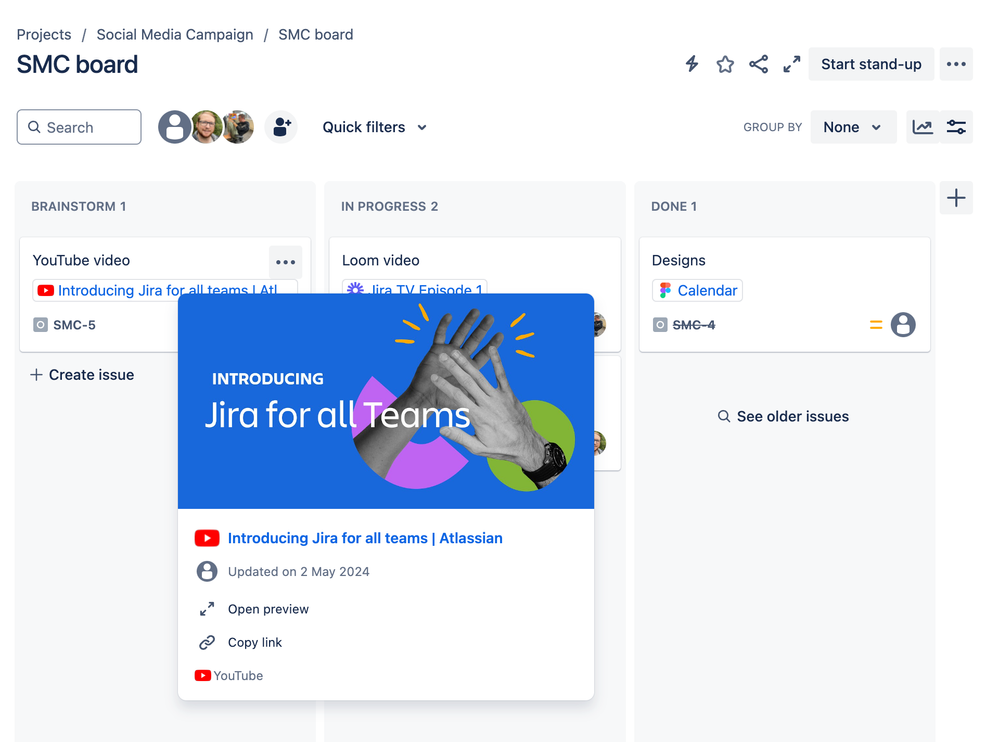Screen dimensions: 999x742
Task: Open view settings sliders icon
Action: point(956,127)
